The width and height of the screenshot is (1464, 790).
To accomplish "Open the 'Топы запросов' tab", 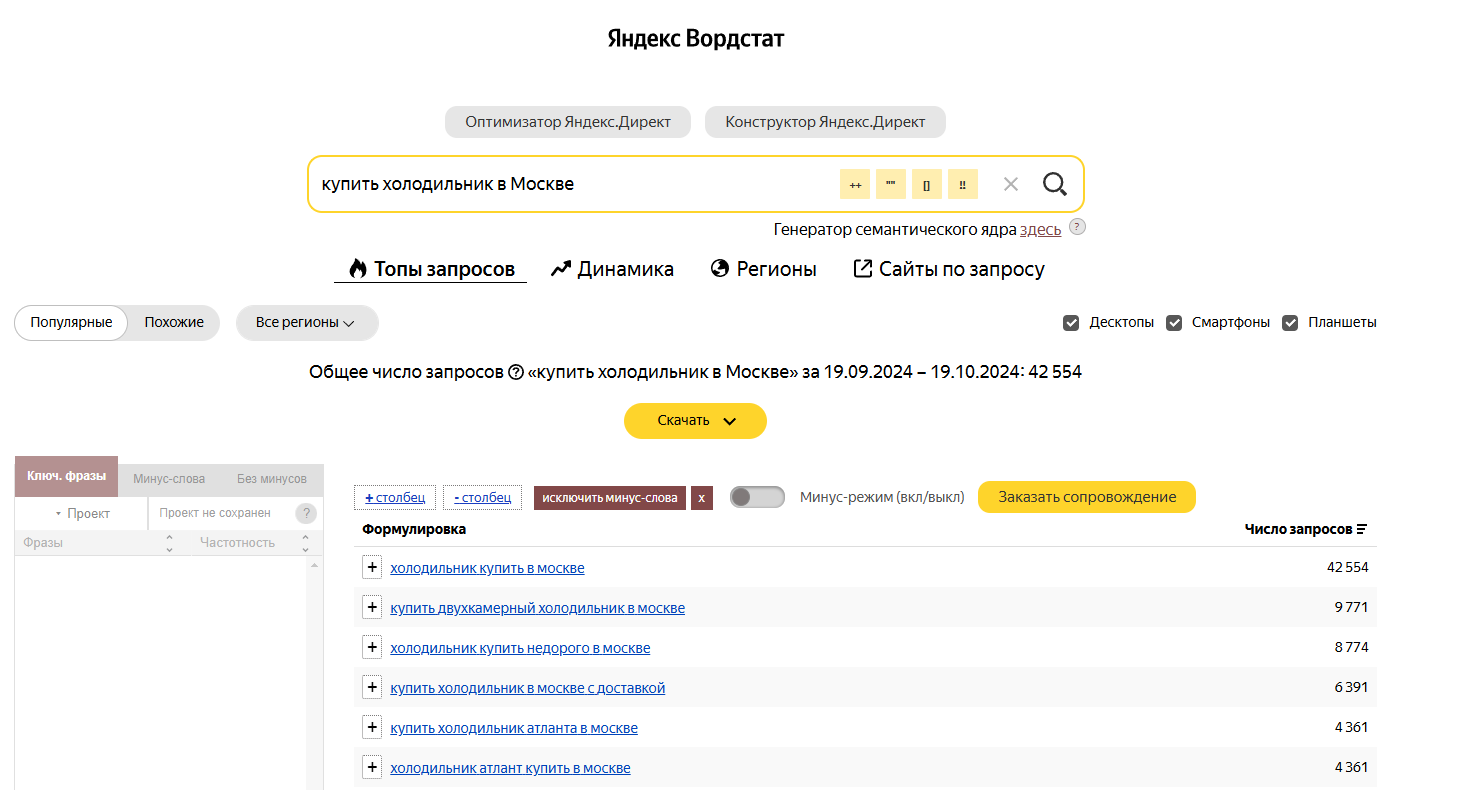I will tap(431, 269).
